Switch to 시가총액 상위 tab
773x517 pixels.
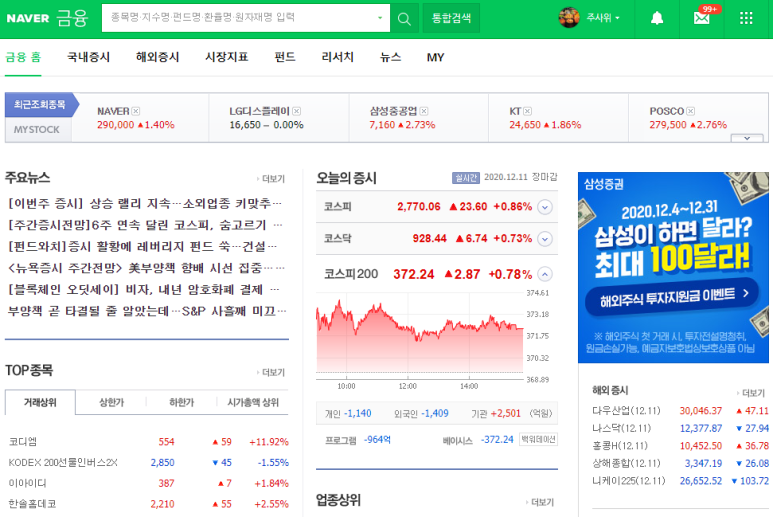pyautogui.click(x=253, y=403)
